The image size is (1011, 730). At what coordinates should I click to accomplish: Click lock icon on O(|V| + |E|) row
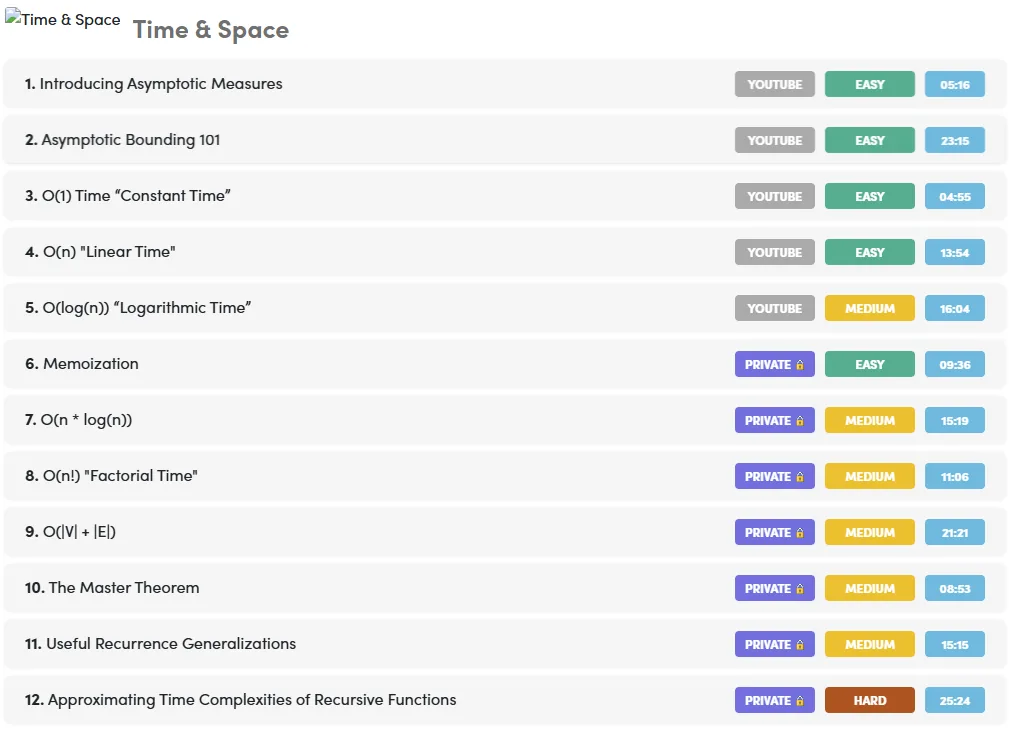(800, 533)
